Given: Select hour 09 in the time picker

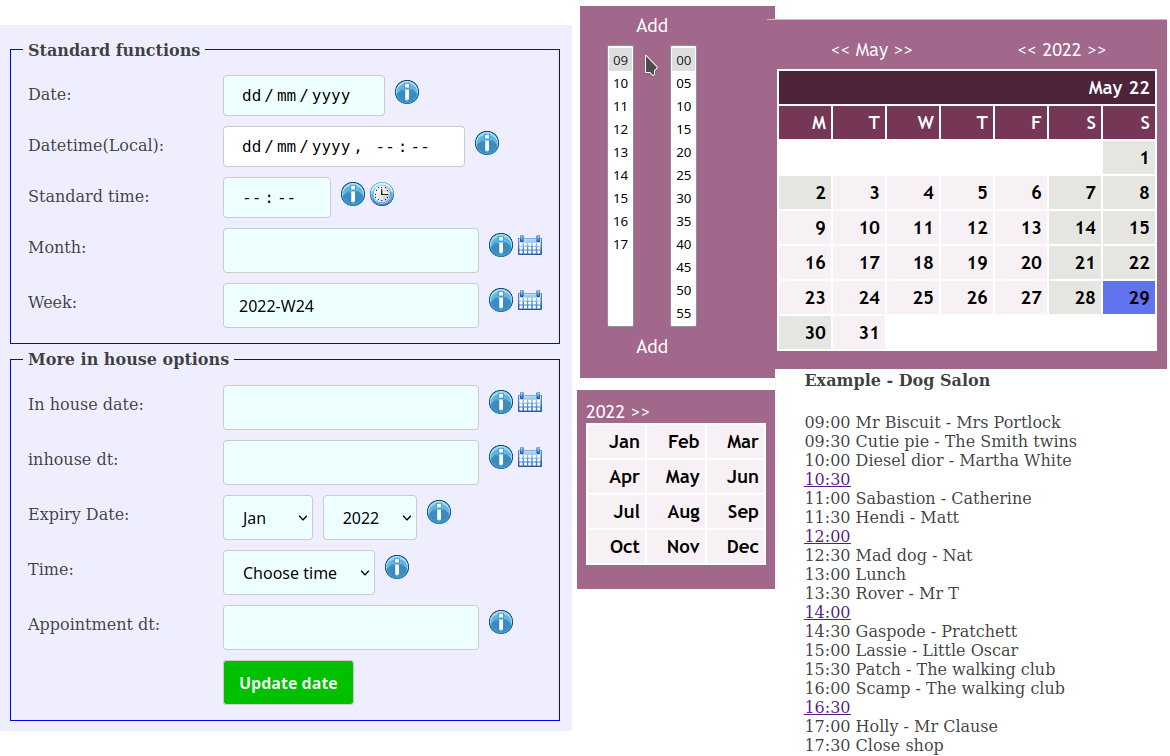Looking at the screenshot, I should pos(620,60).
